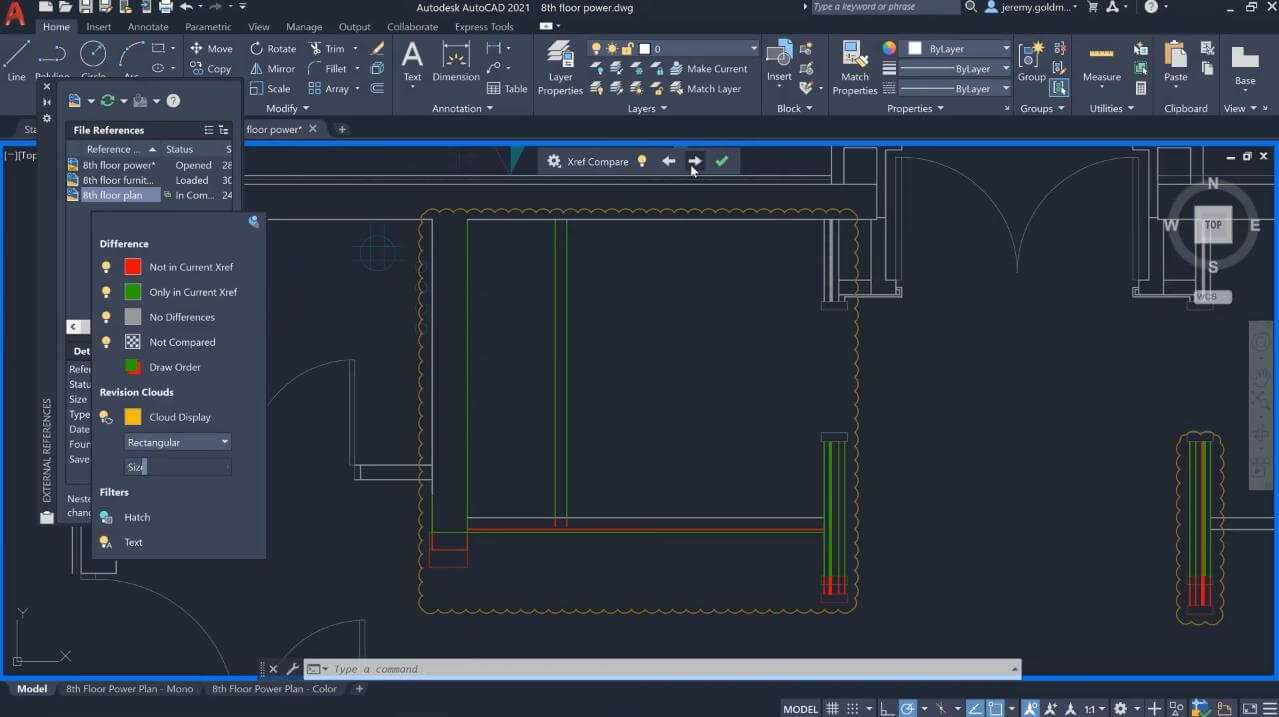The height and width of the screenshot is (717, 1279).
Task: Apply the Fillet tool
Action: click(x=328, y=69)
